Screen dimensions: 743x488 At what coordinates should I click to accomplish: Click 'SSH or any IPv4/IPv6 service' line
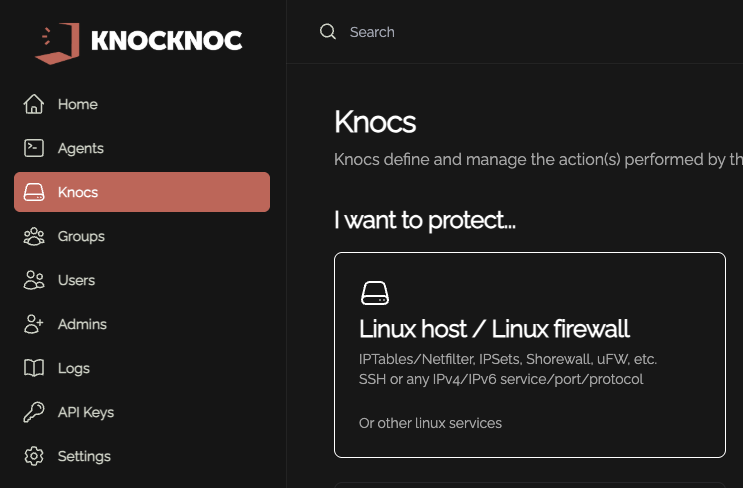tap(501, 380)
